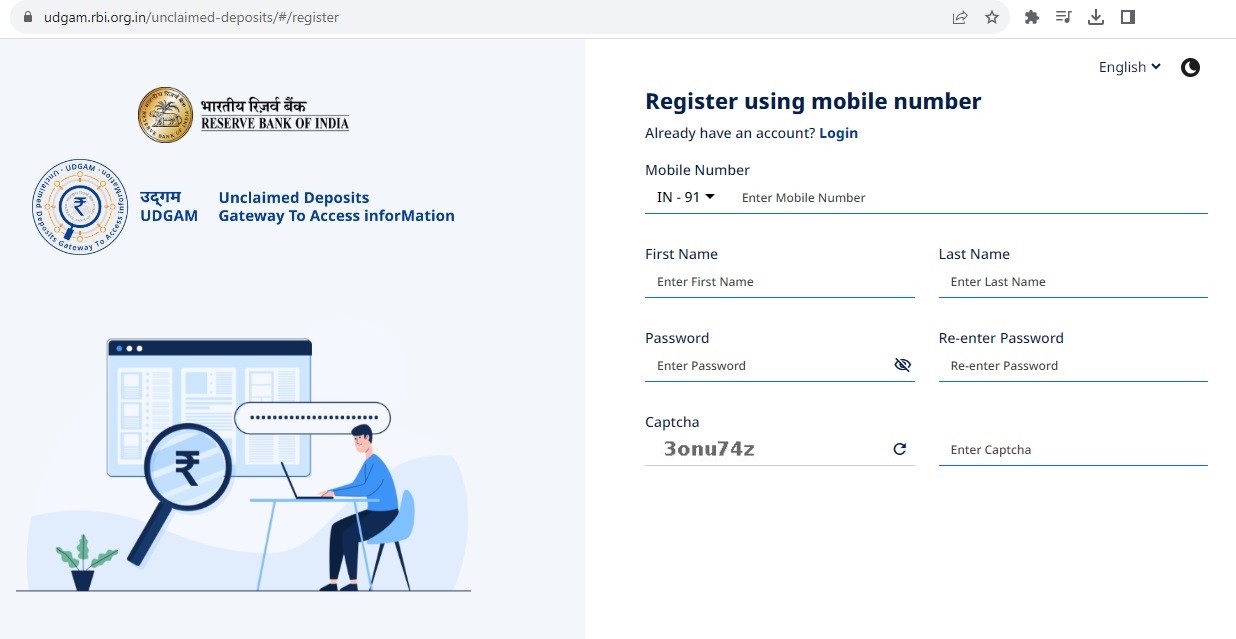Open the browser extensions puzzle icon
This screenshot has height=639, width=1236.
[x=1031, y=17]
